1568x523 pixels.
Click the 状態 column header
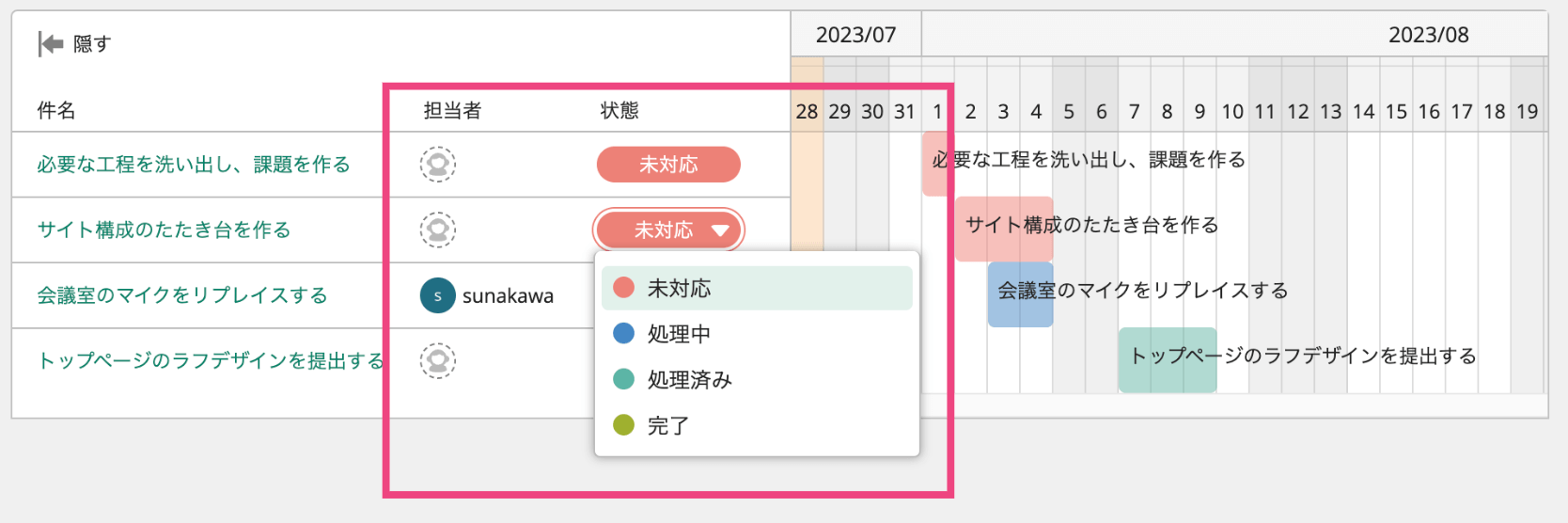[x=619, y=111]
